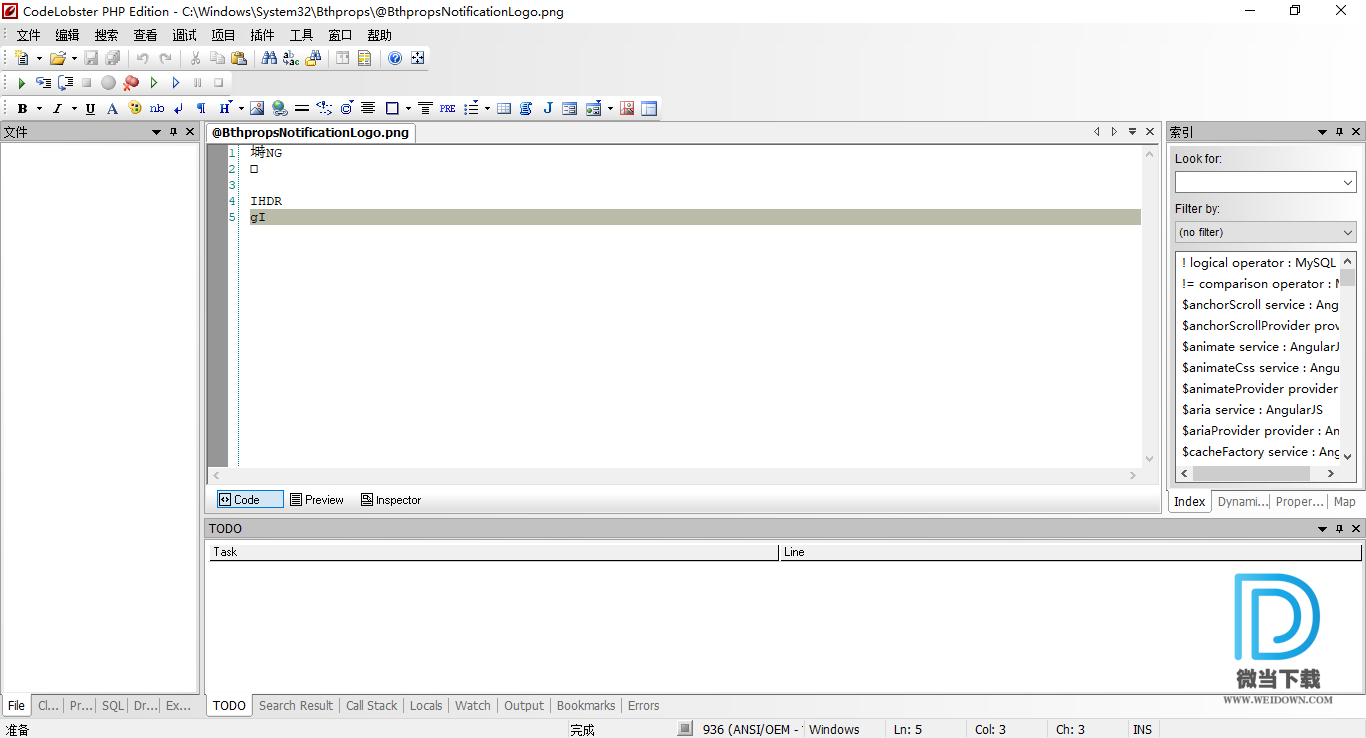Click the Line column header
Viewport: 1366px width, 738px height.
pos(1070,552)
